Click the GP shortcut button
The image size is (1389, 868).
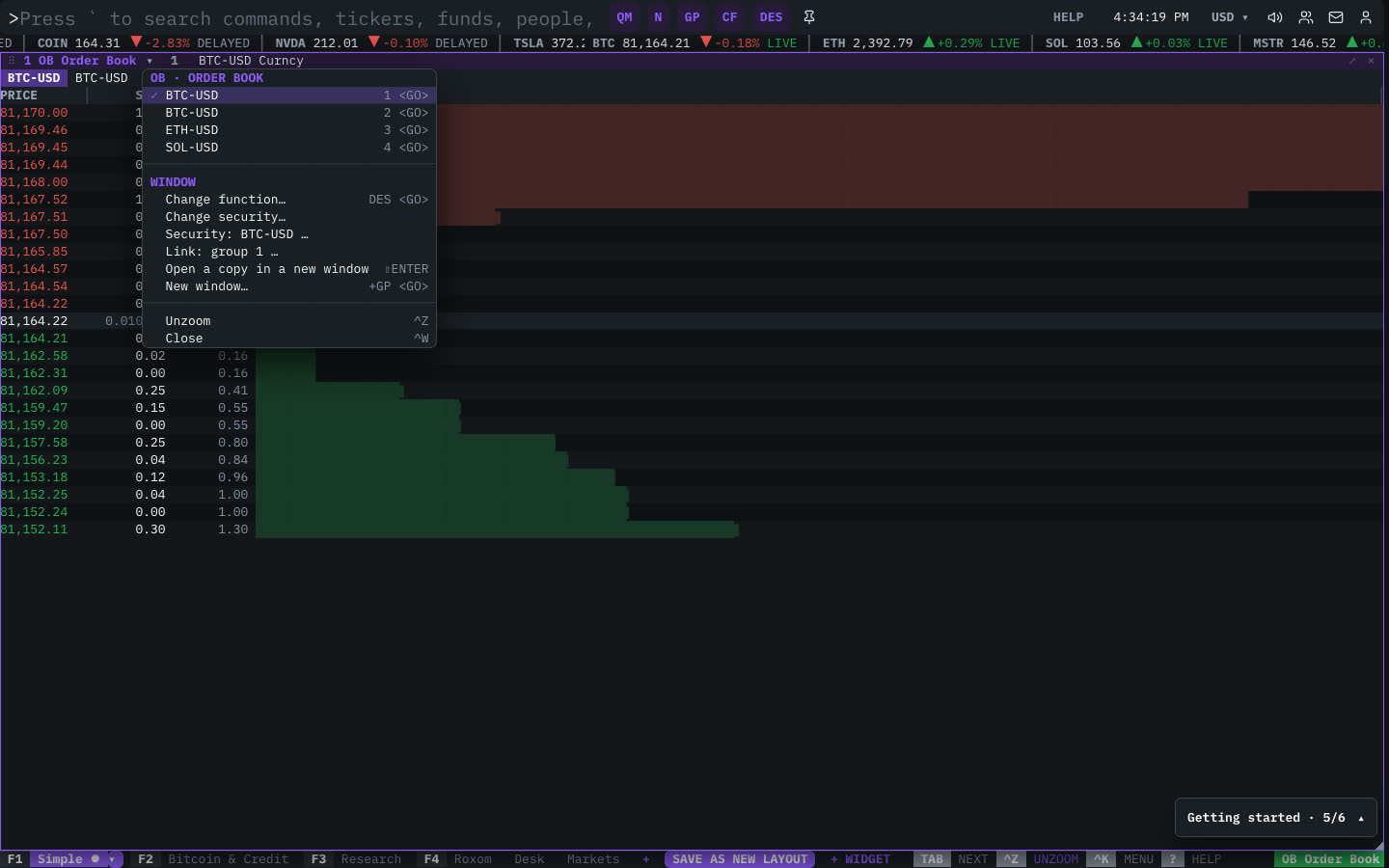click(x=692, y=17)
